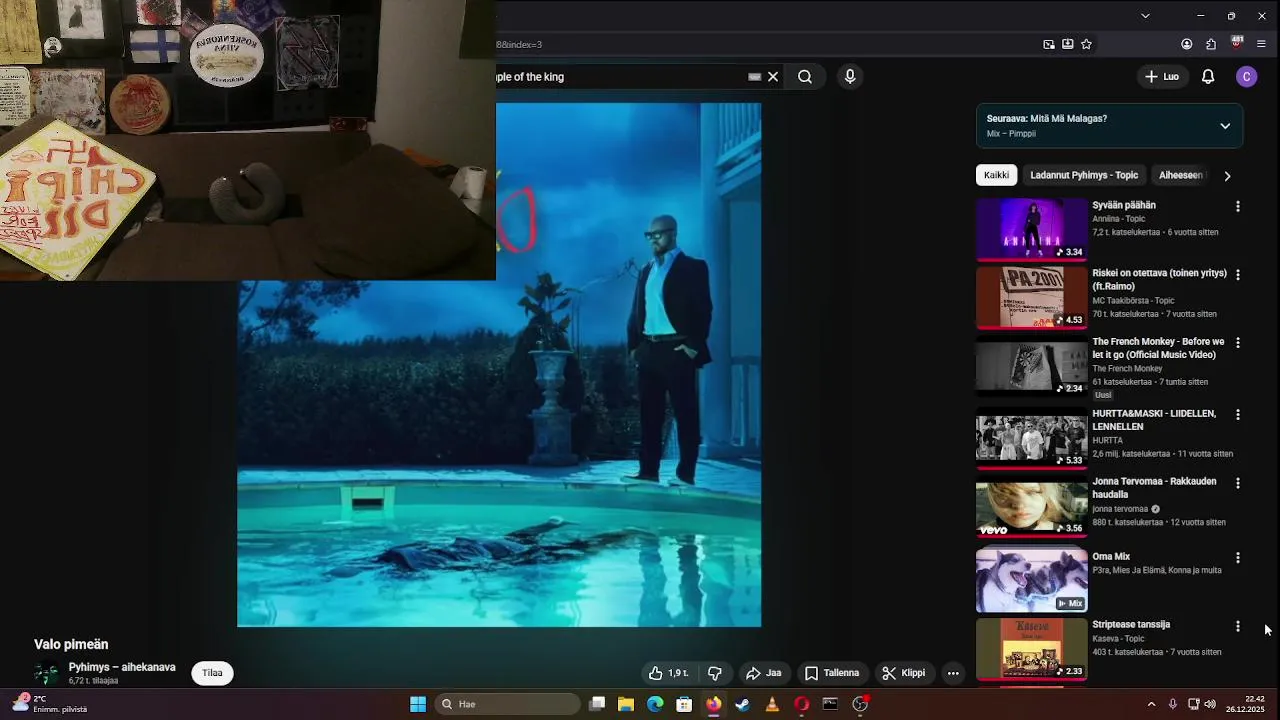
Task: Dislike the video with thumbs down
Action: point(714,673)
